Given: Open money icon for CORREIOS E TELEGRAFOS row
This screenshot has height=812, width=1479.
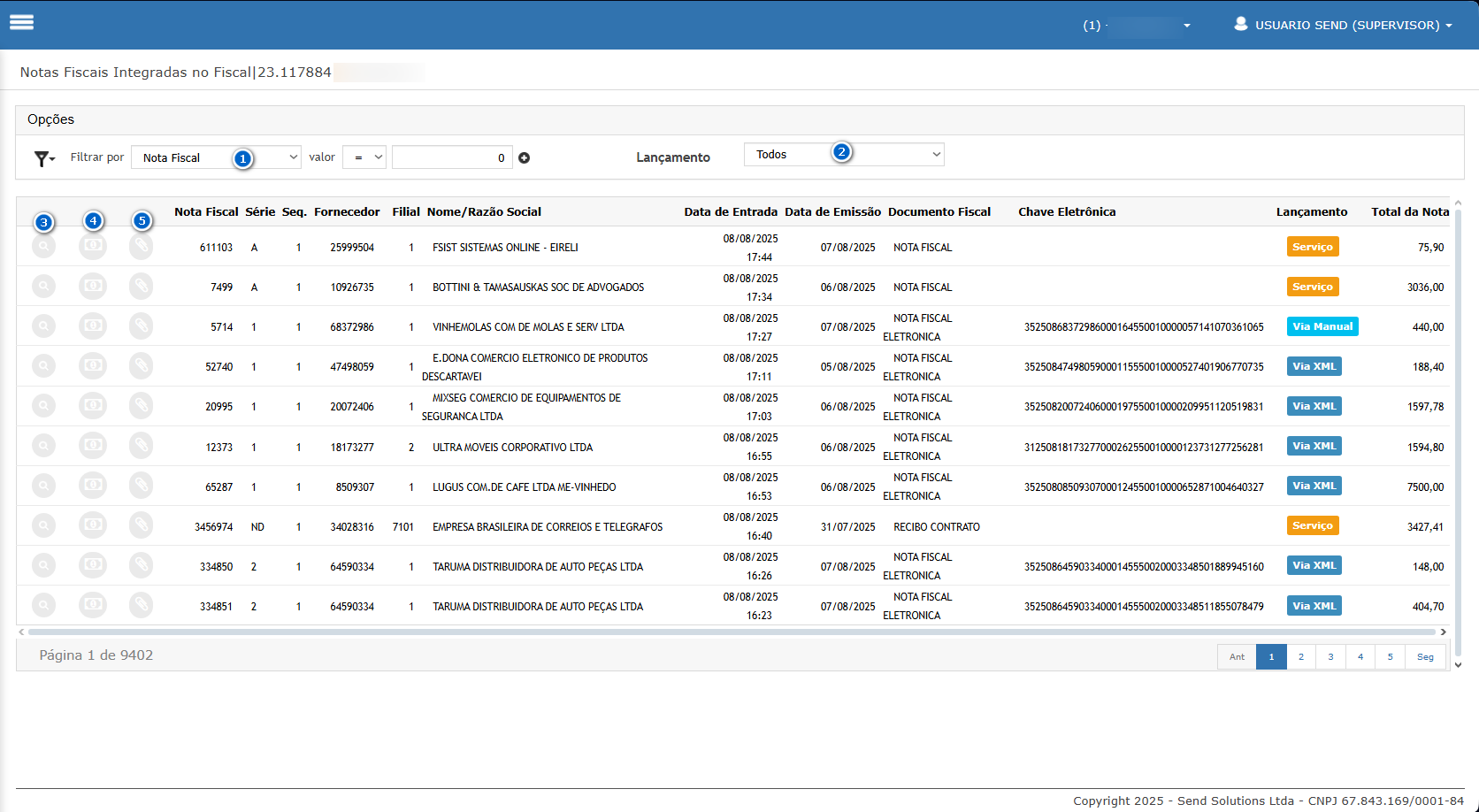Looking at the screenshot, I should [93, 525].
